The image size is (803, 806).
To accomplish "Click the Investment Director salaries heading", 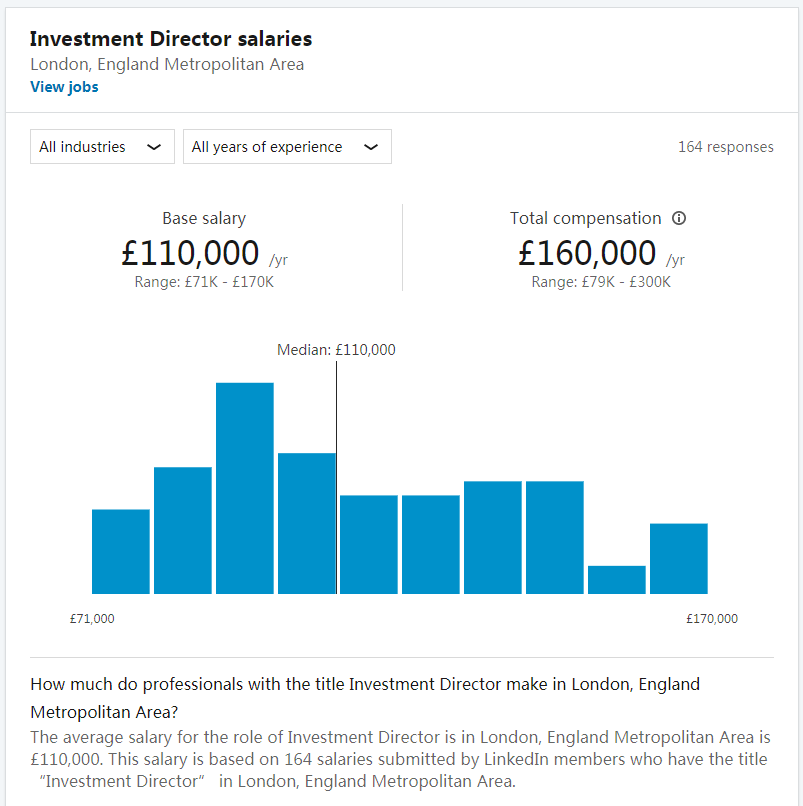I will click(171, 39).
